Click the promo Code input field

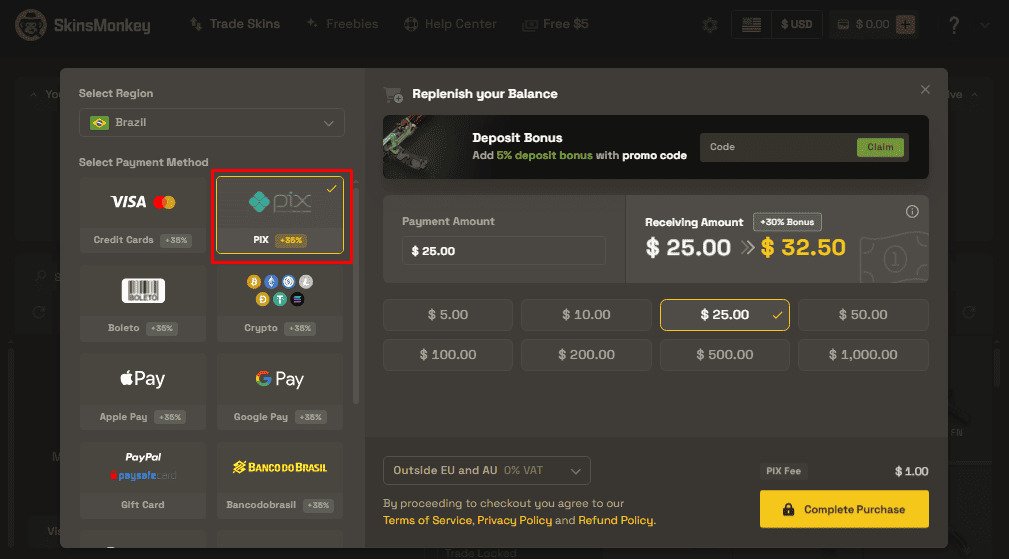point(777,147)
